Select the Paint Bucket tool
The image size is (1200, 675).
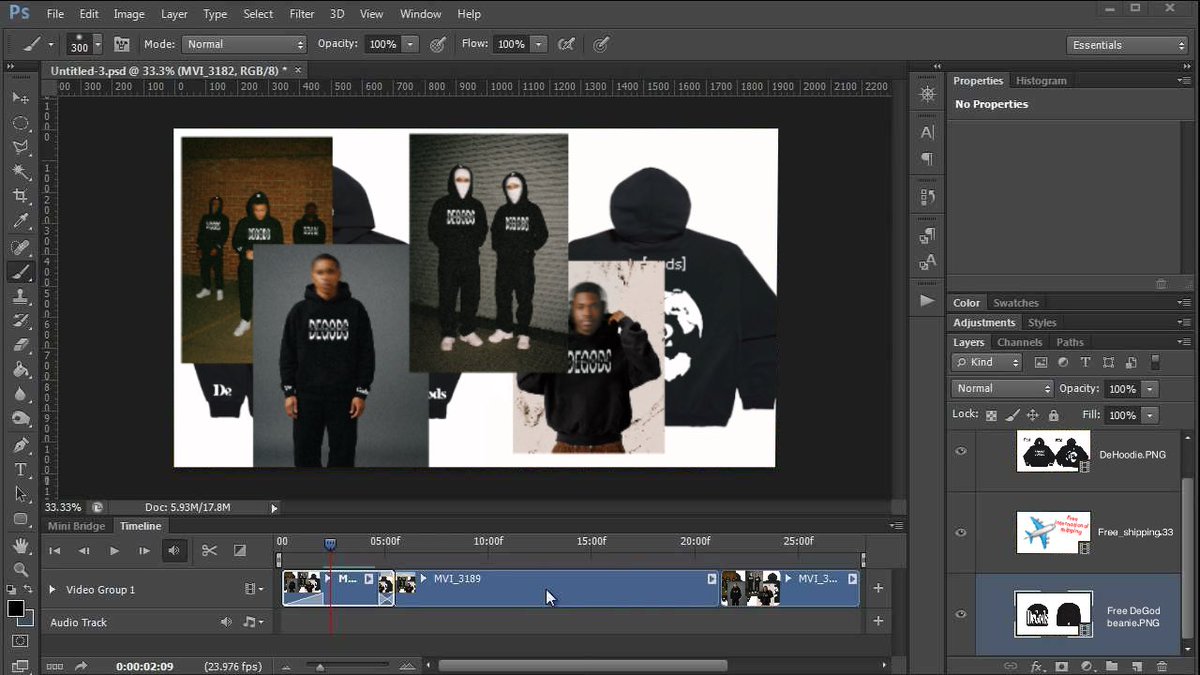(20, 370)
